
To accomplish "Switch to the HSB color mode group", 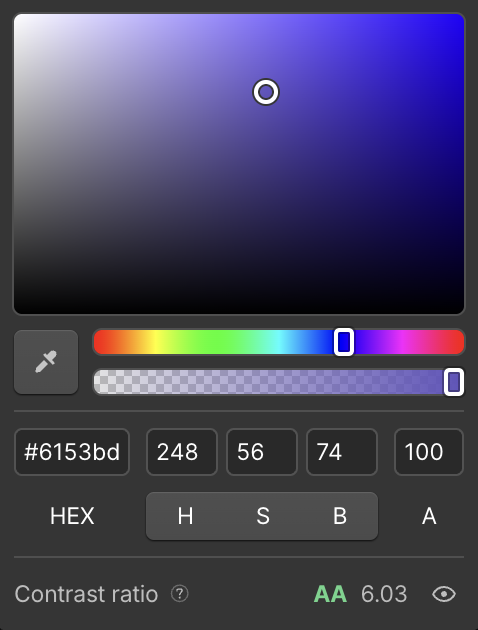I will [262, 516].
